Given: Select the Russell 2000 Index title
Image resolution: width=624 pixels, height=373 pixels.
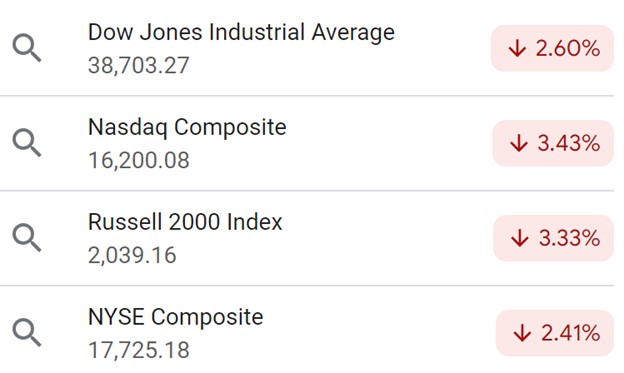Looking at the screenshot, I should (185, 222).
